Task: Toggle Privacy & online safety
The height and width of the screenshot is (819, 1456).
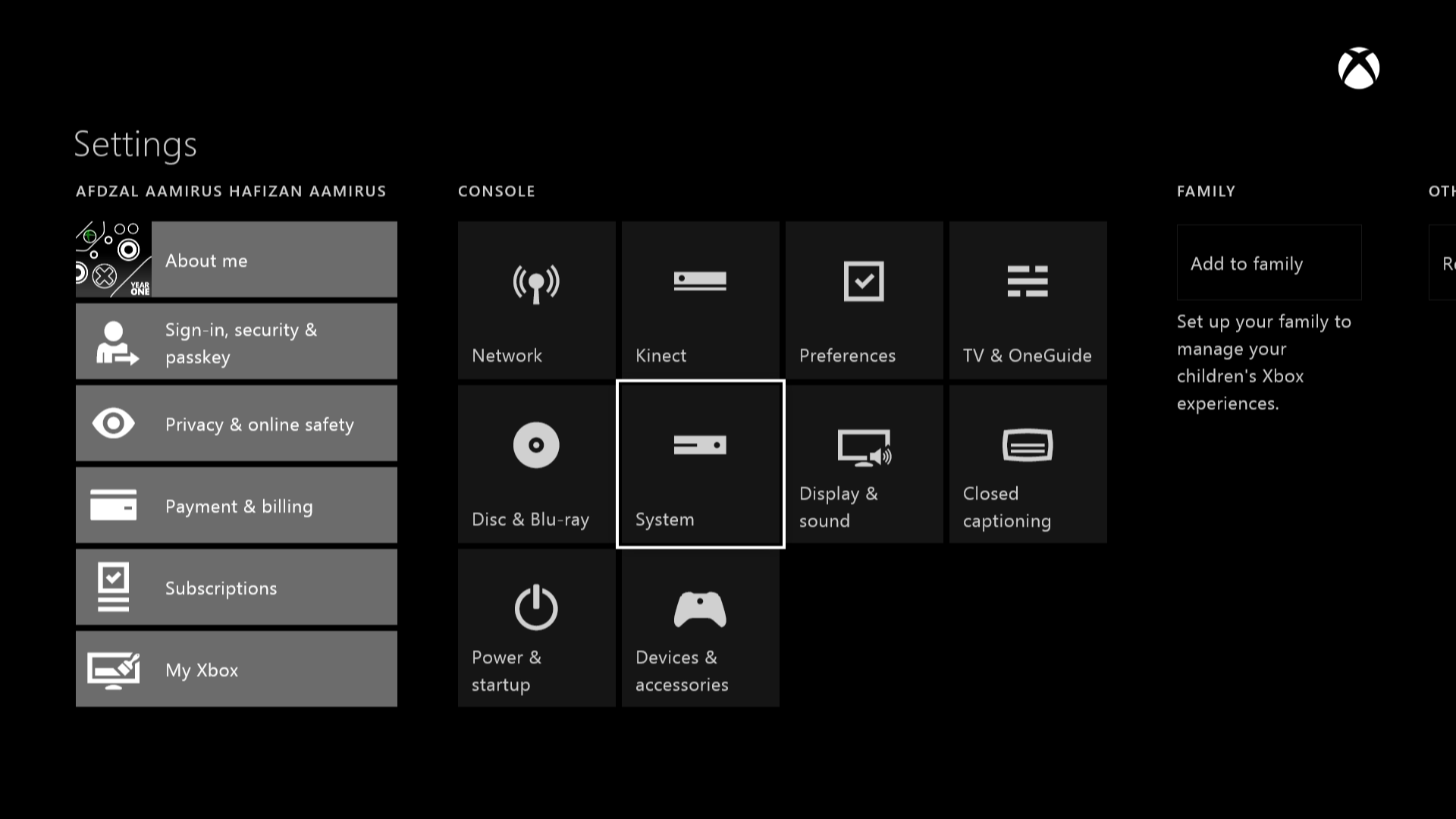Action: click(236, 423)
